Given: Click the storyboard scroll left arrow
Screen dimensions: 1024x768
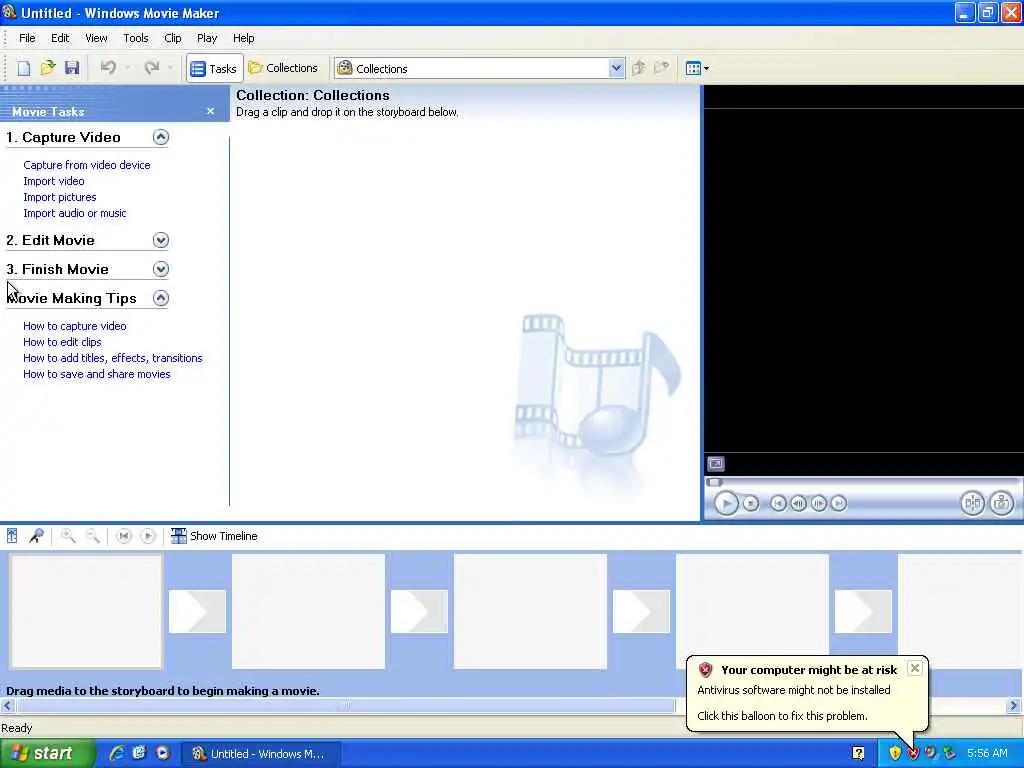Looking at the screenshot, I should [8, 705].
